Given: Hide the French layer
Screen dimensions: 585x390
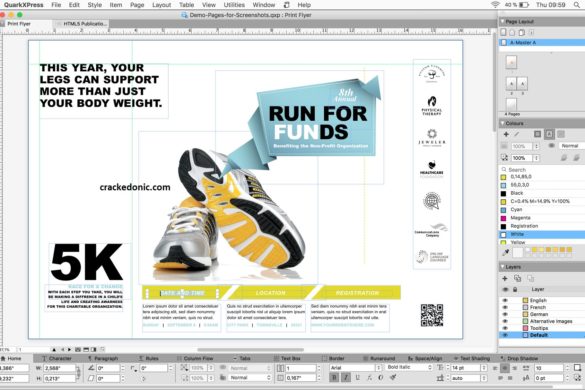Looking at the screenshot, I should coord(505,308).
